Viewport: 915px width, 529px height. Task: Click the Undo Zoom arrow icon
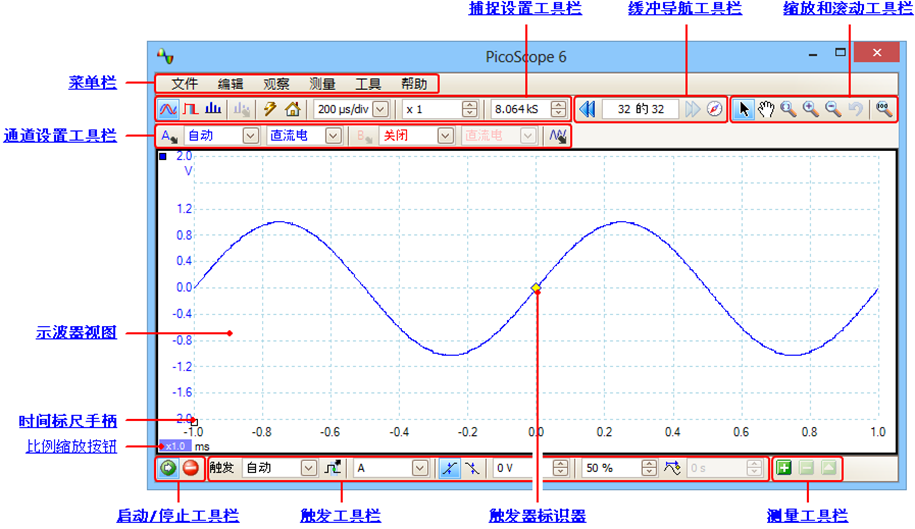pyautogui.click(x=855, y=109)
